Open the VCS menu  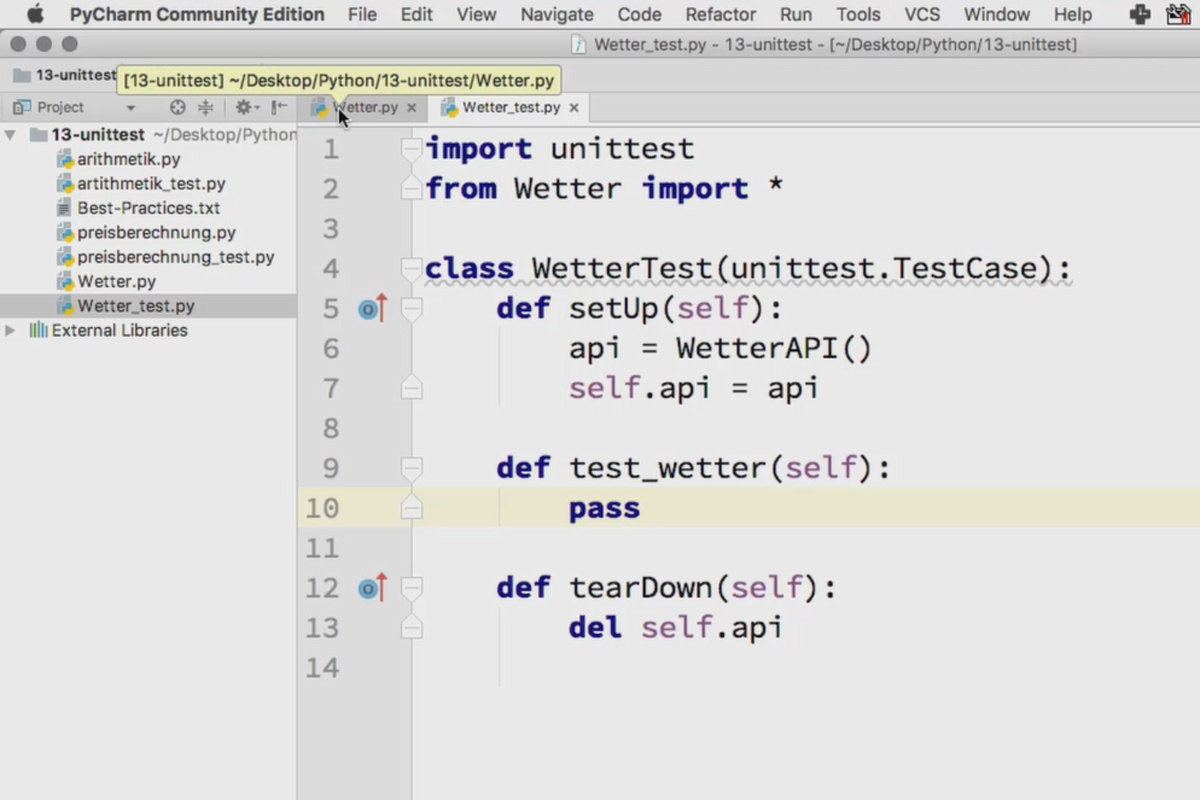[922, 14]
